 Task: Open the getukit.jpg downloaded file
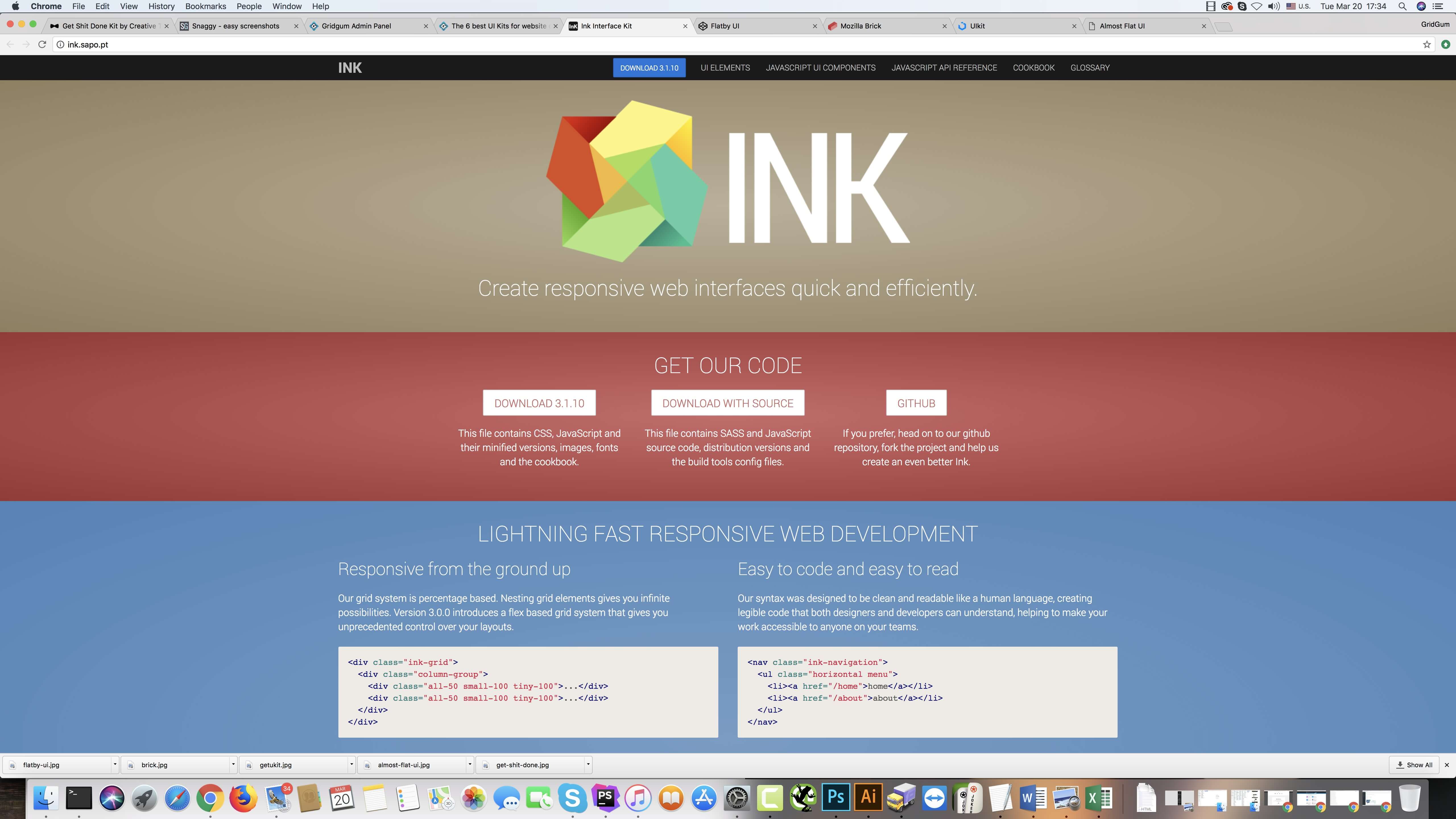(294, 765)
